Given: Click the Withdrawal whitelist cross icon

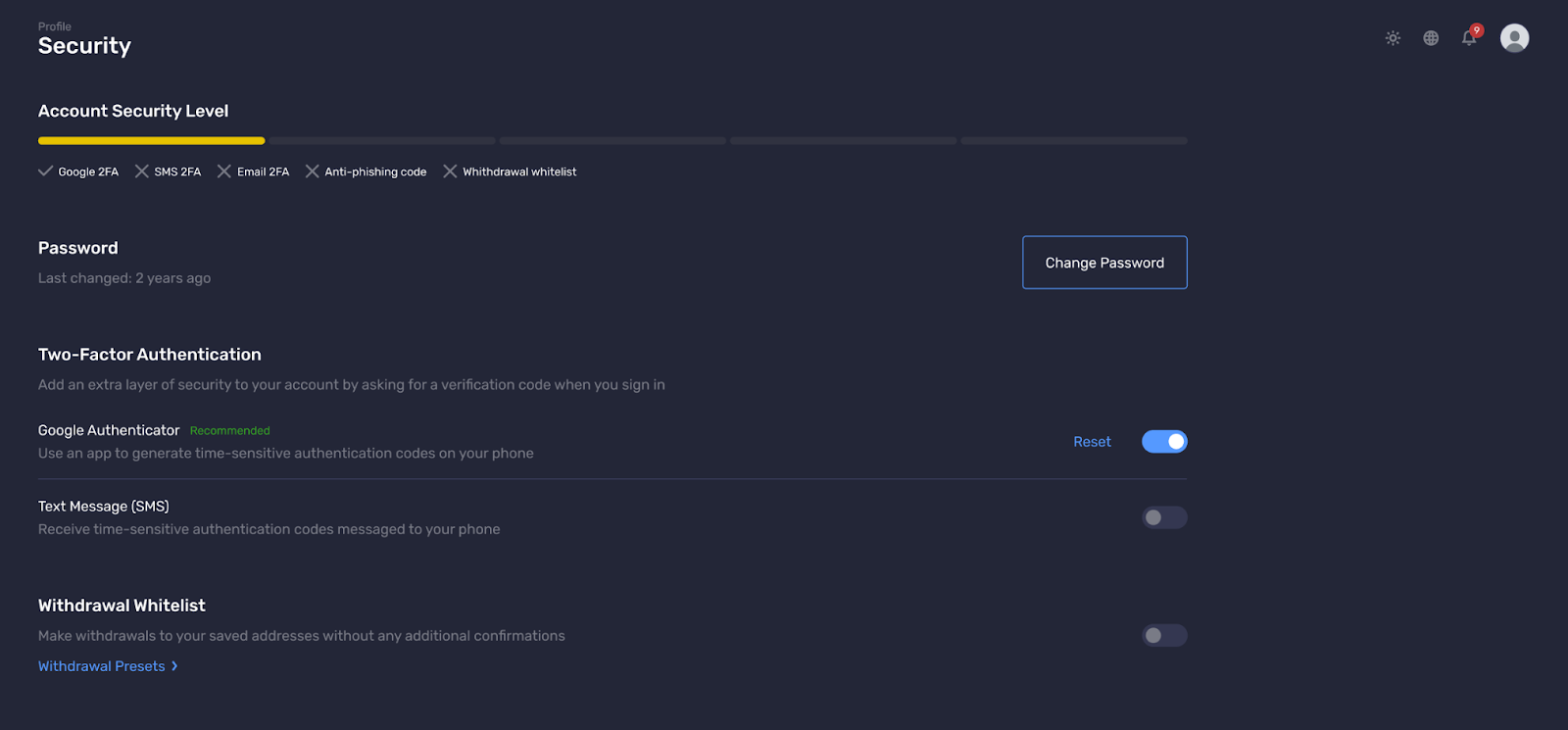Looking at the screenshot, I should pyautogui.click(x=450, y=171).
